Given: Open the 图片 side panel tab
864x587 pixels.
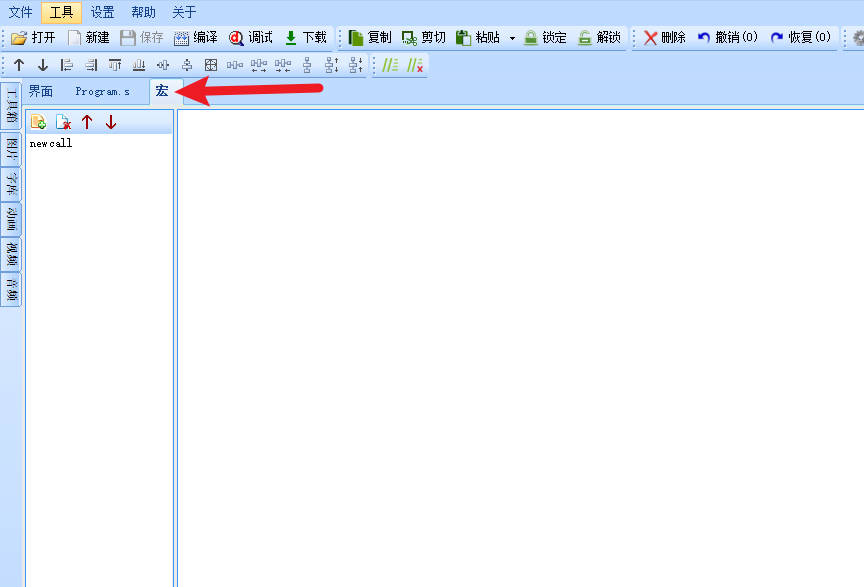Looking at the screenshot, I should click(x=11, y=149).
